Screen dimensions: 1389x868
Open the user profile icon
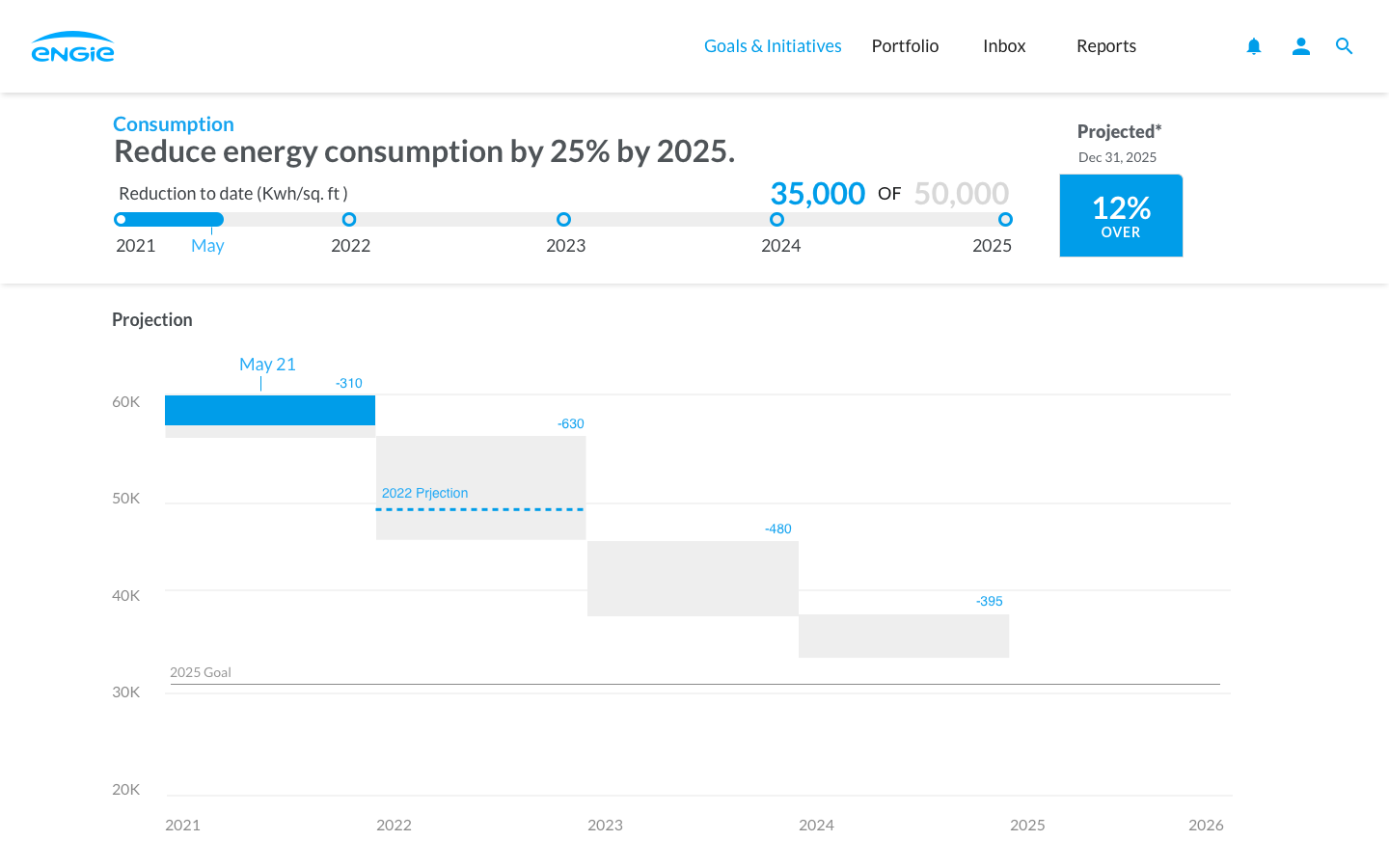[x=1300, y=46]
